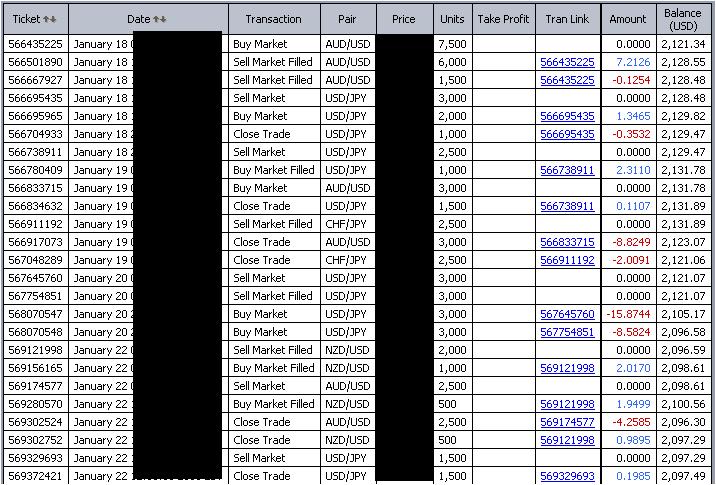Screen dimensions: 716x485
Task: Click the Transaction column header
Action: tap(273, 19)
